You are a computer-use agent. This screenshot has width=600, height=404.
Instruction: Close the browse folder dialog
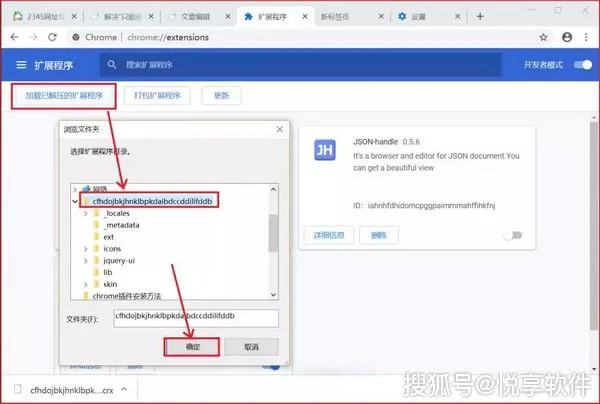click(280, 129)
